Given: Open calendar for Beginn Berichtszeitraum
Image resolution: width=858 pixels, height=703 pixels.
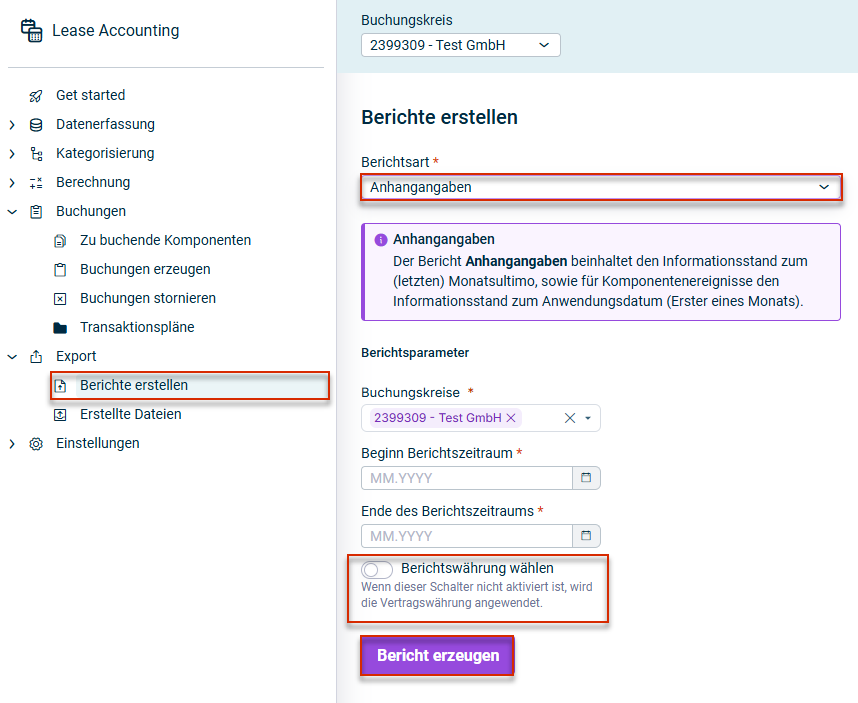Looking at the screenshot, I should (586, 478).
